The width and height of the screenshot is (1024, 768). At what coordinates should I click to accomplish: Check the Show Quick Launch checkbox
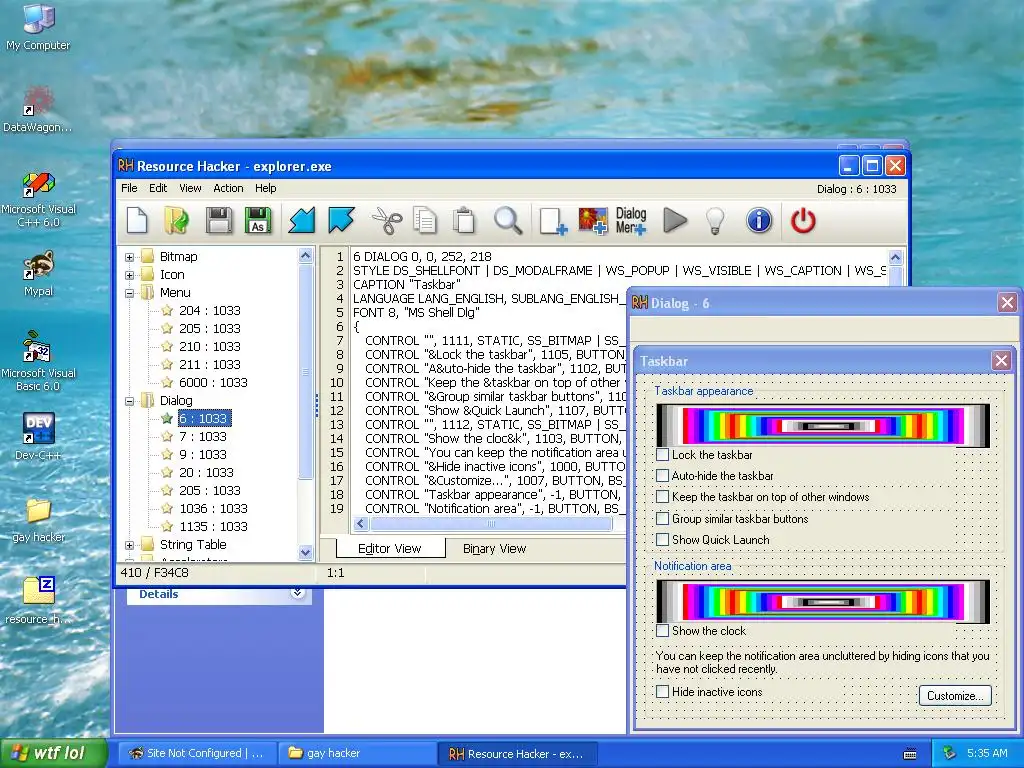(x=662, y=539)
